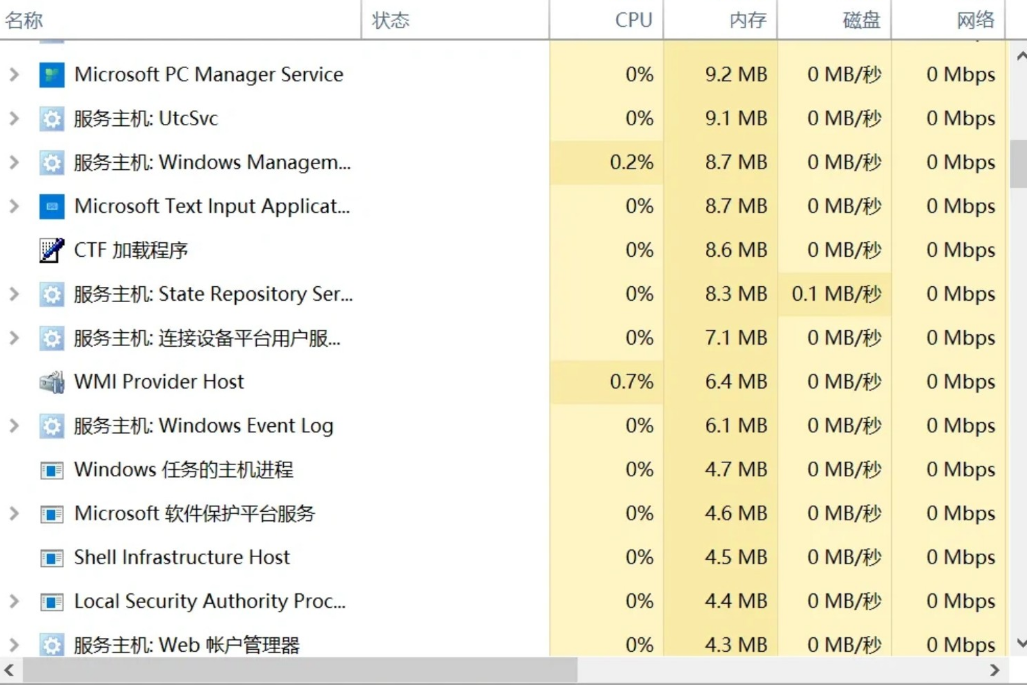Screen dimensions: 1027x685
Task: Expand 服务主机: Web 帐户管理器 group
Action: [14, 645]
